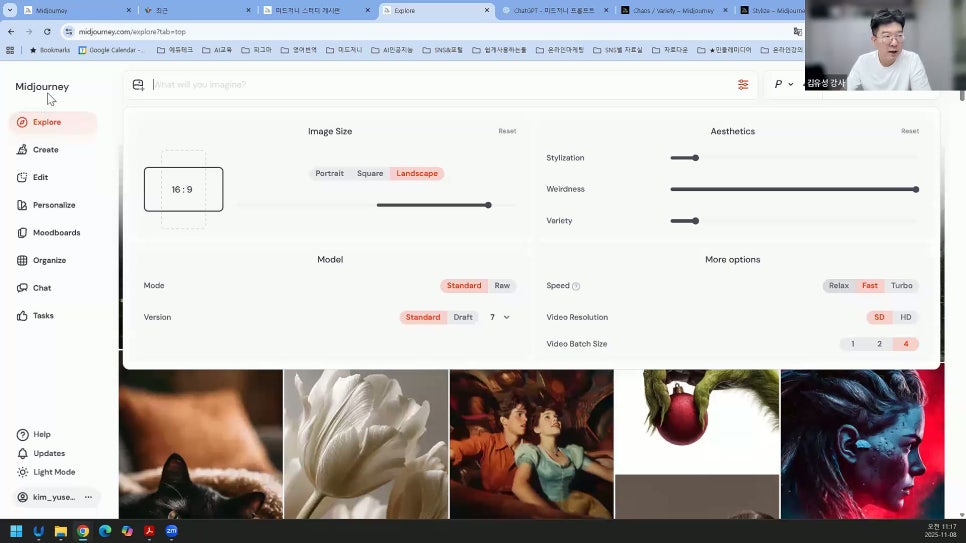Open Chrome from the taskbar
Screen dimensions: 966x543
click(83, 531)
